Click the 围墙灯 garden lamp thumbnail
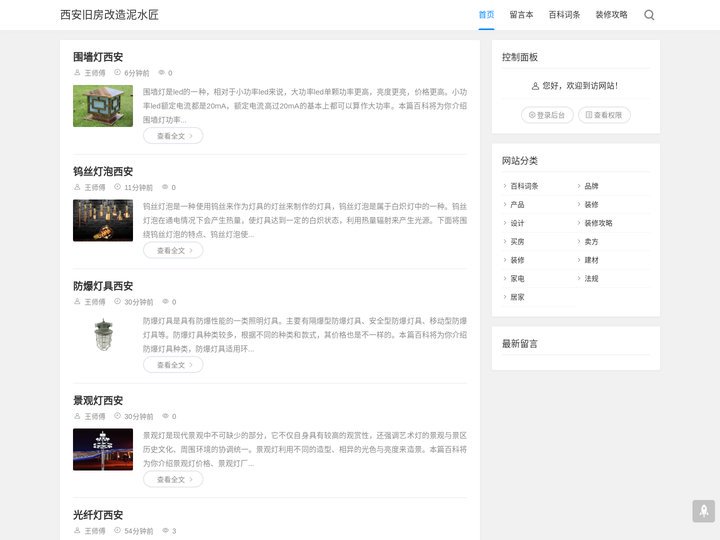This screenshot has width=720, height=540. click(x=103, y=106)
